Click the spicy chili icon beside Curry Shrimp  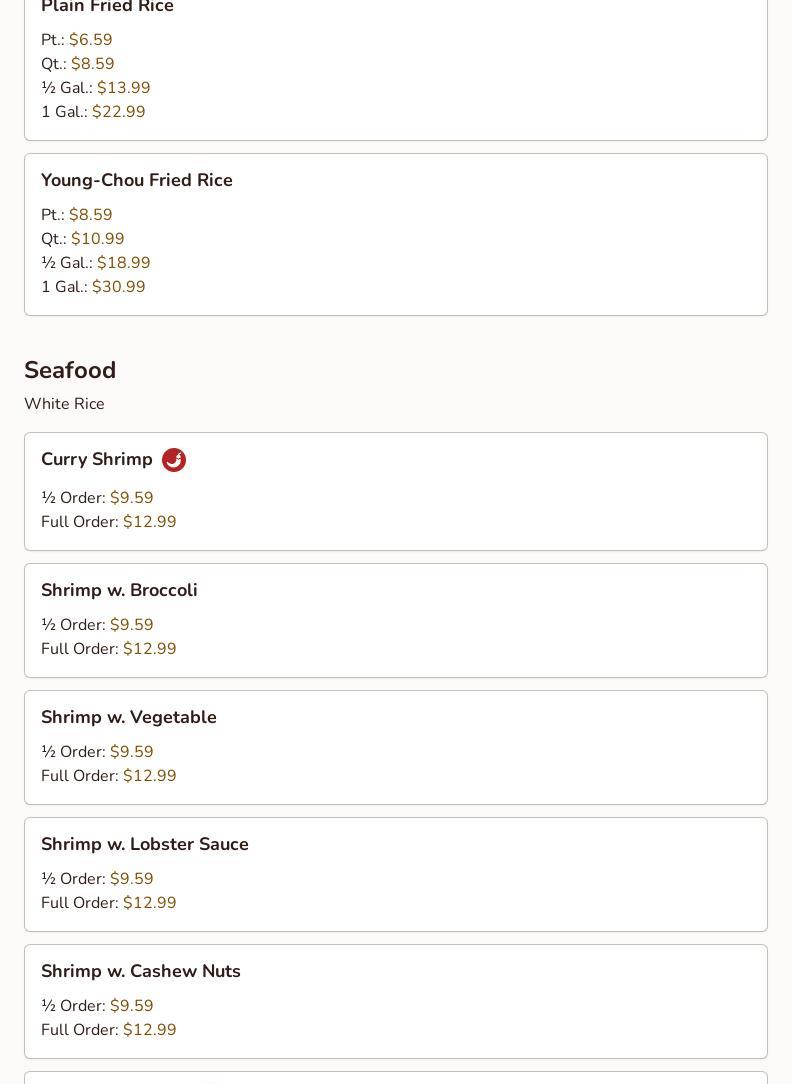click(173, 460)
